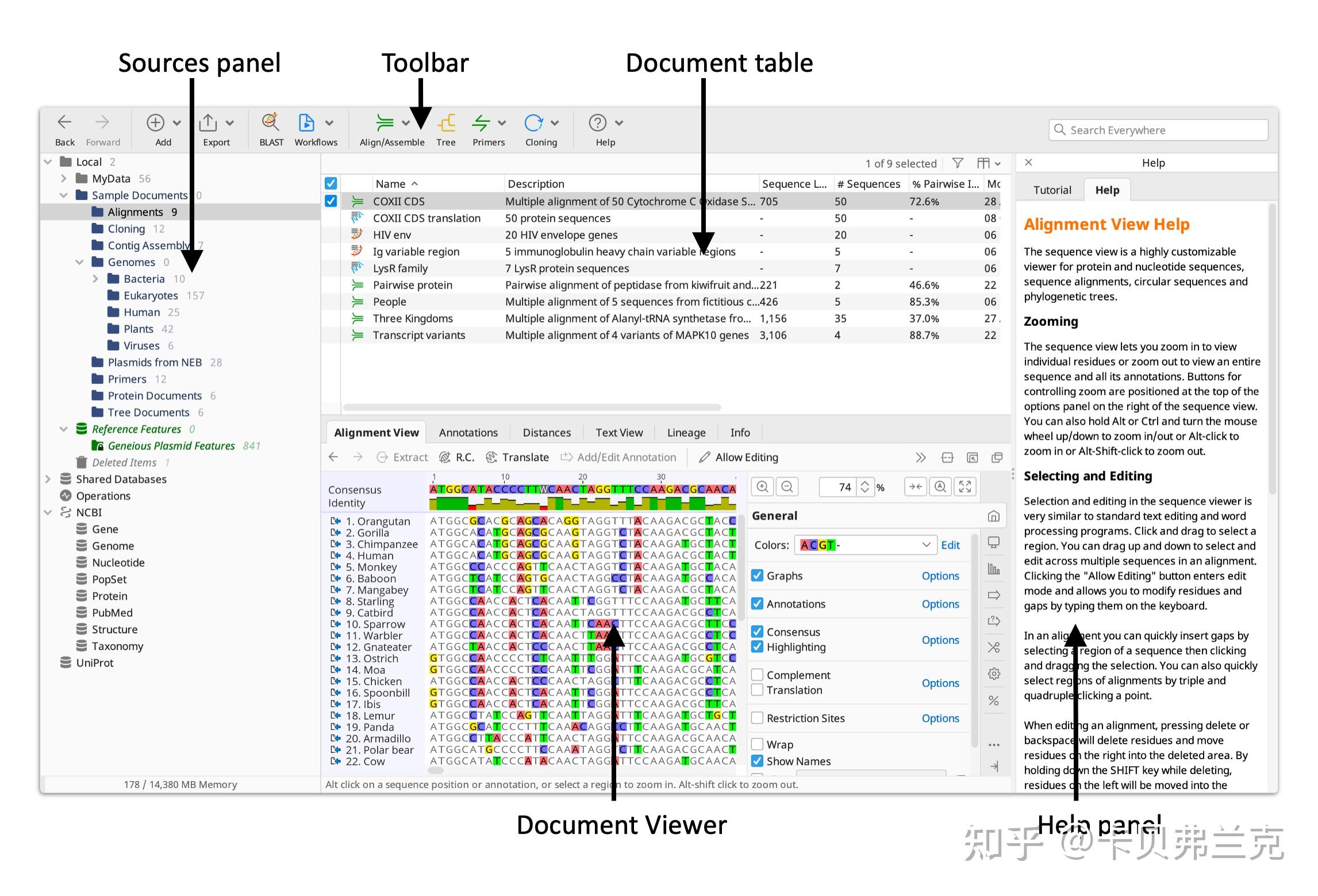The image size is (1318, 896).
Task: Expand the Bacteria folder
Action: click(x=95, y=279)
